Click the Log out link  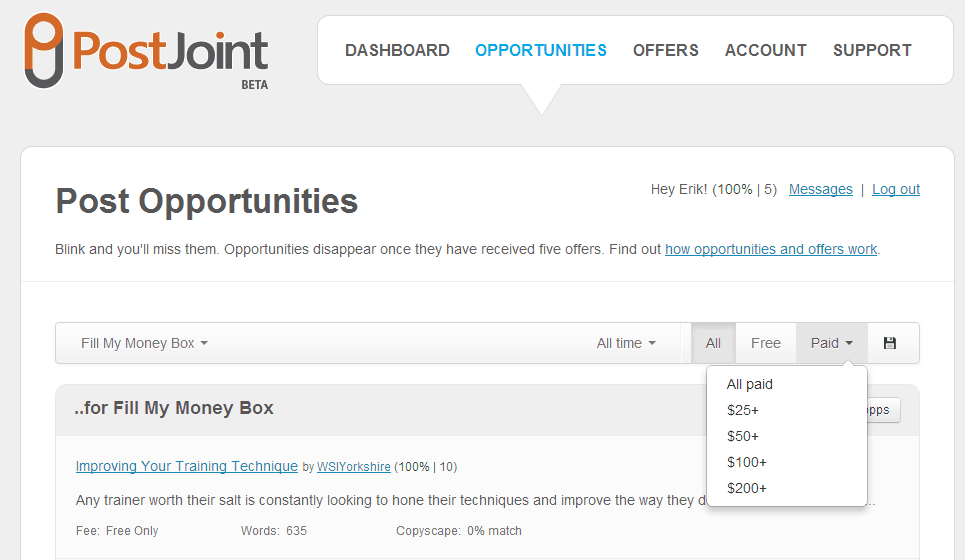[x=895, y=190]
